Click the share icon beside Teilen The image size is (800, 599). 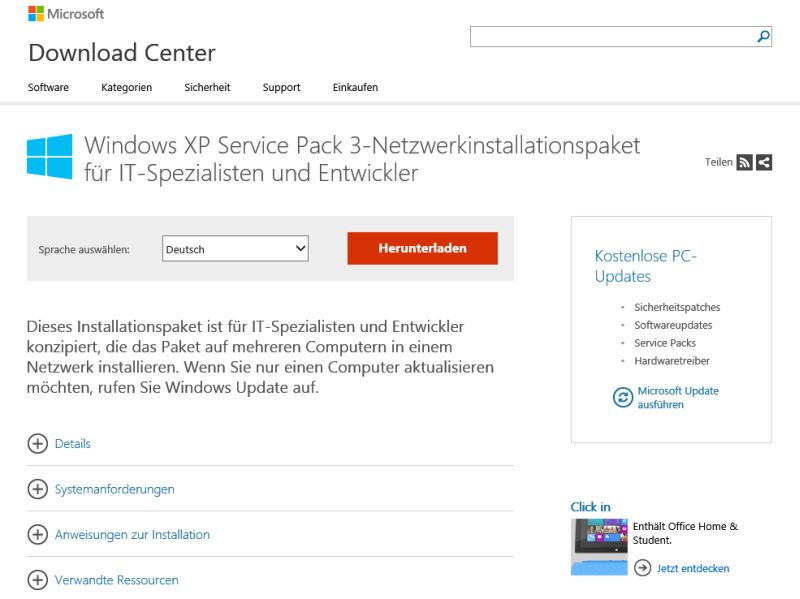click(764, 162)
